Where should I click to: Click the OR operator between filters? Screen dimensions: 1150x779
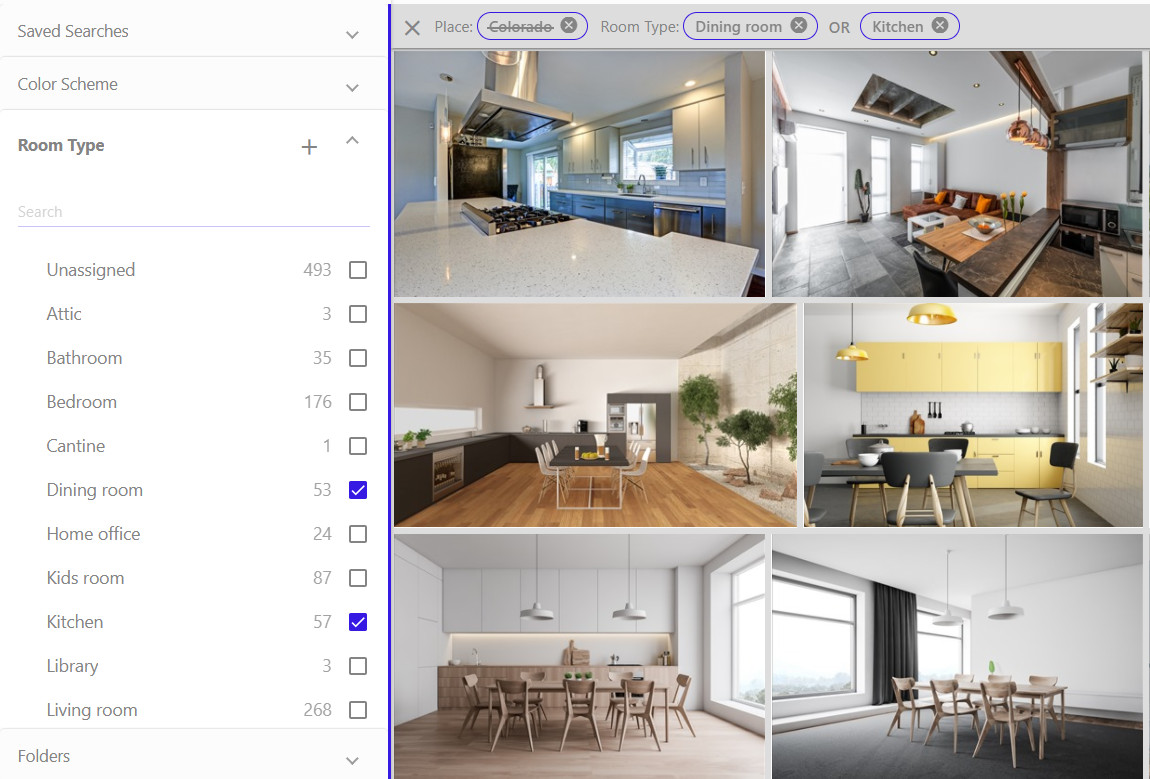click(839, 28)
